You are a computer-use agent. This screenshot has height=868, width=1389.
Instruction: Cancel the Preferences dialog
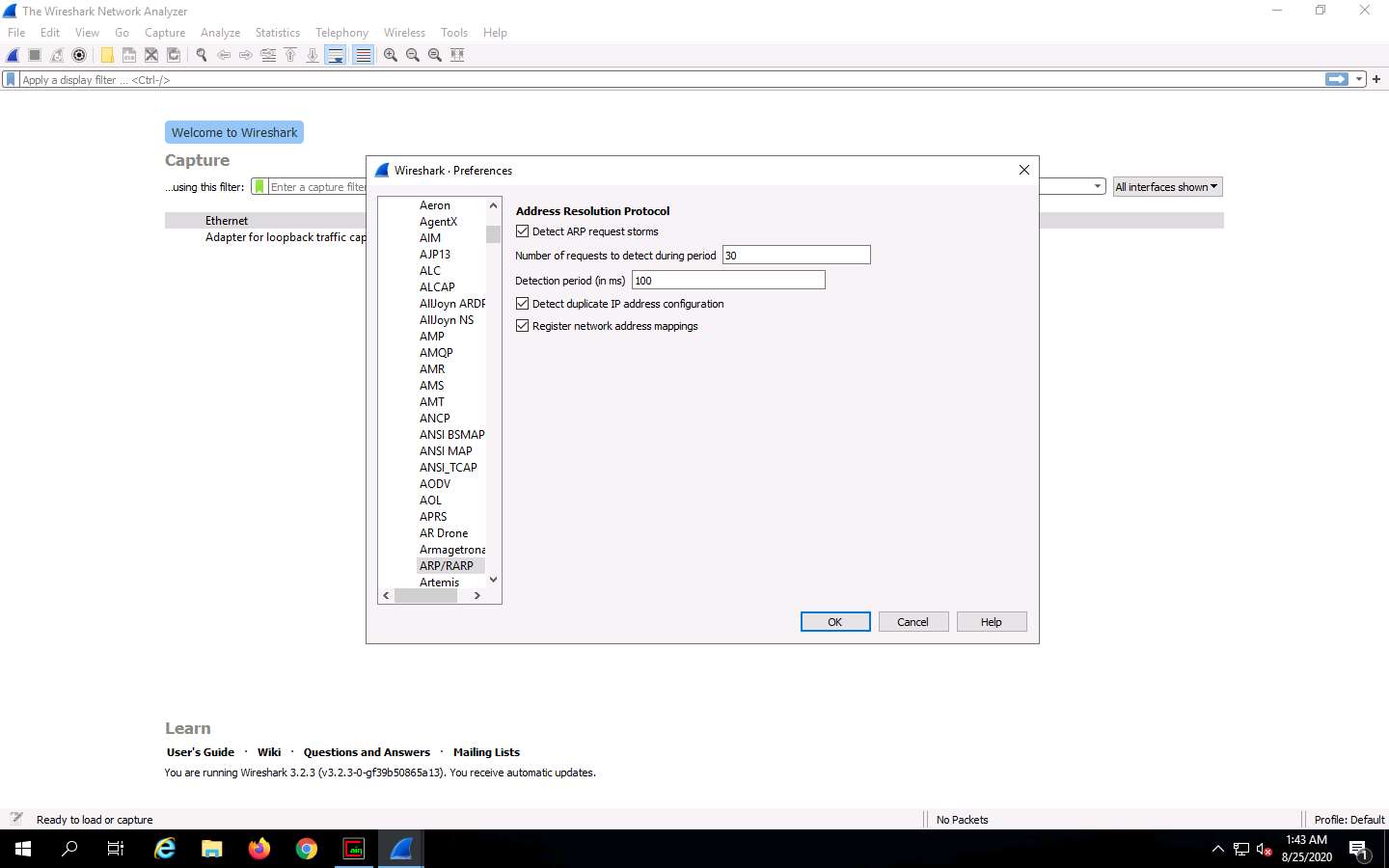click(912, 622)
